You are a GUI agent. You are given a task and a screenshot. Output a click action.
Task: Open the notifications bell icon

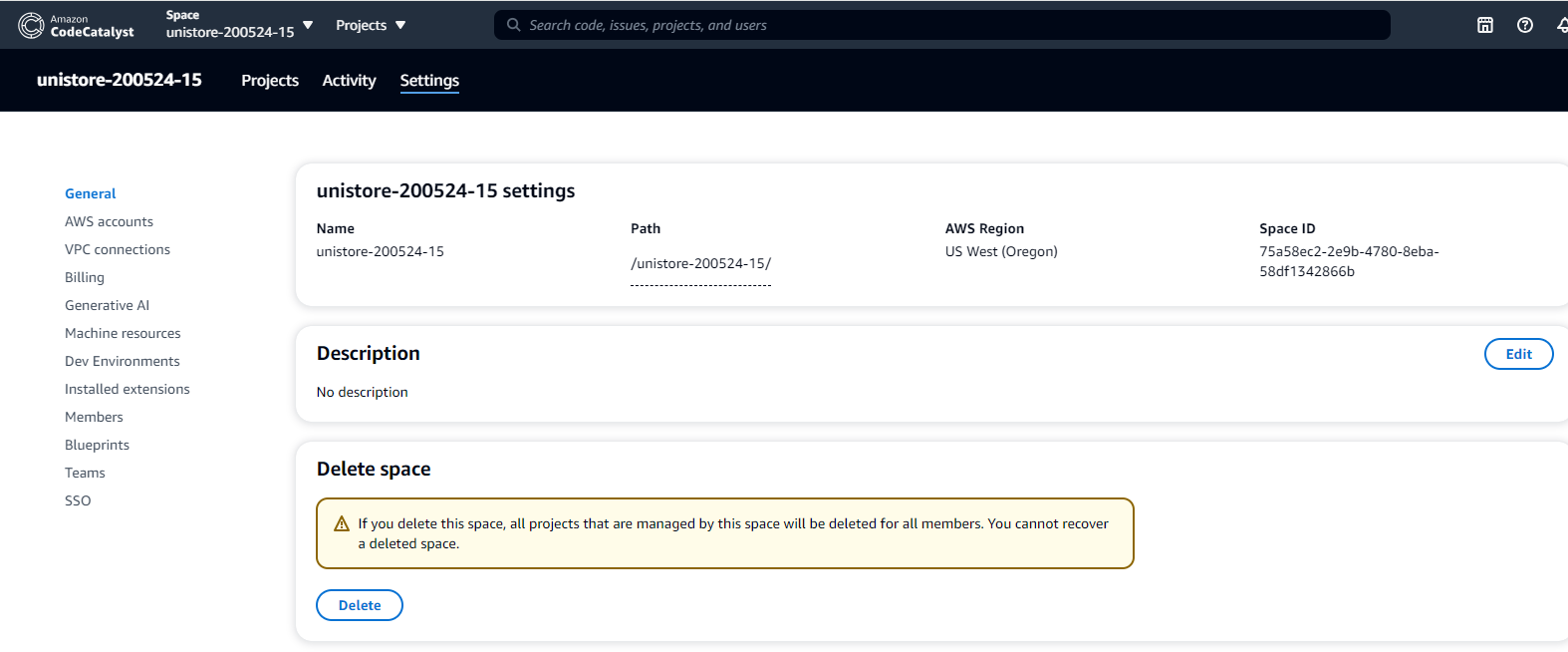pos(1562,25)
